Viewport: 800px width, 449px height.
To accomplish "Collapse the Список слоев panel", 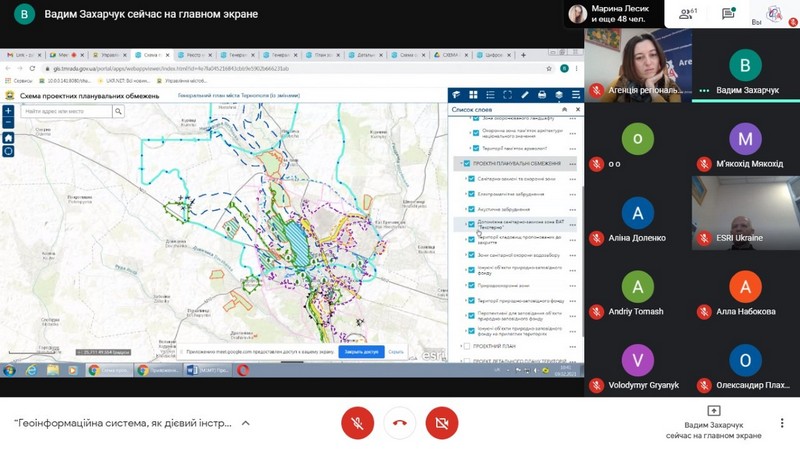I will point(564,109).
